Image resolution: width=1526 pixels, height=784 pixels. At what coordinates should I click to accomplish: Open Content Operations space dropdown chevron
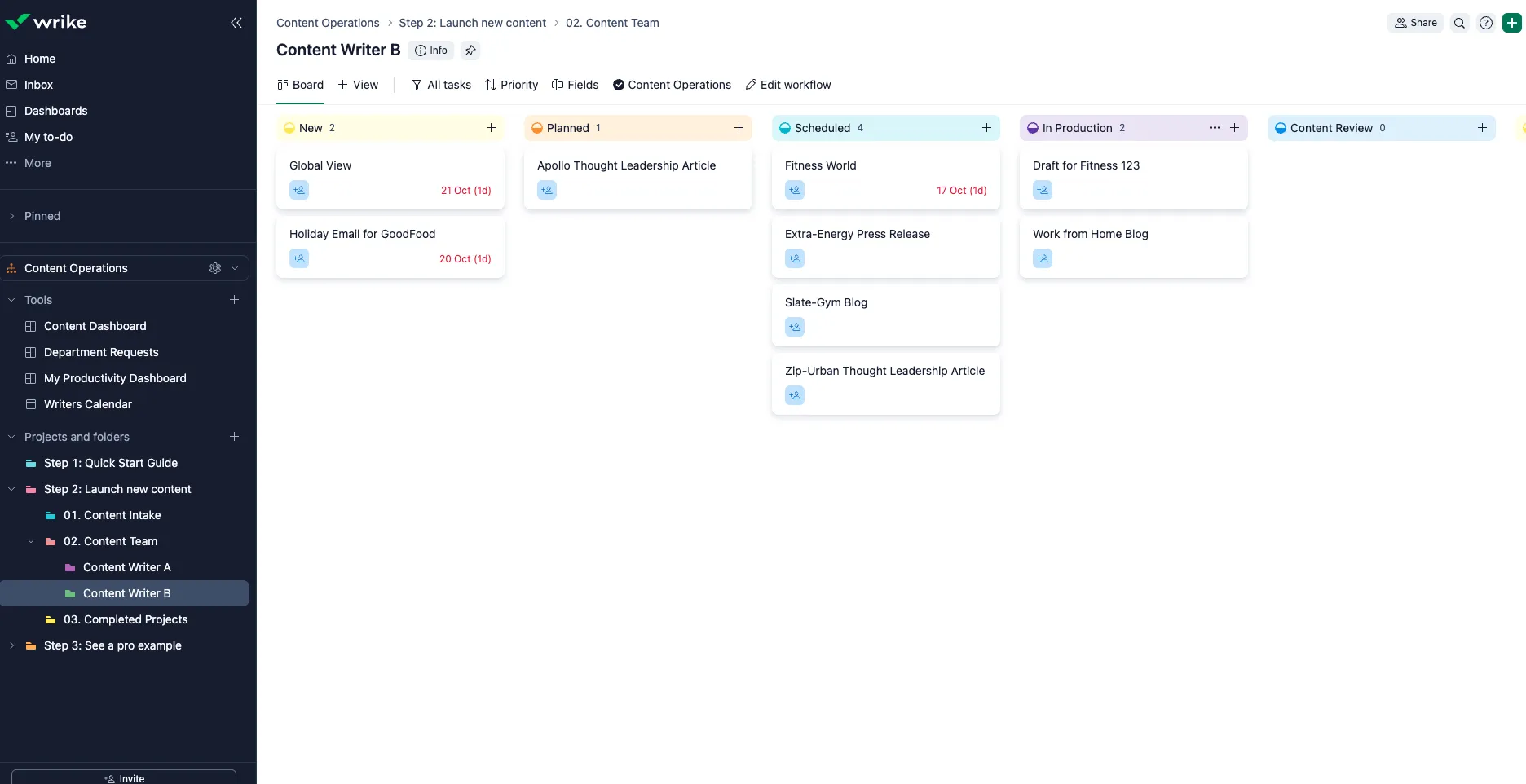[x=235, y=268]
